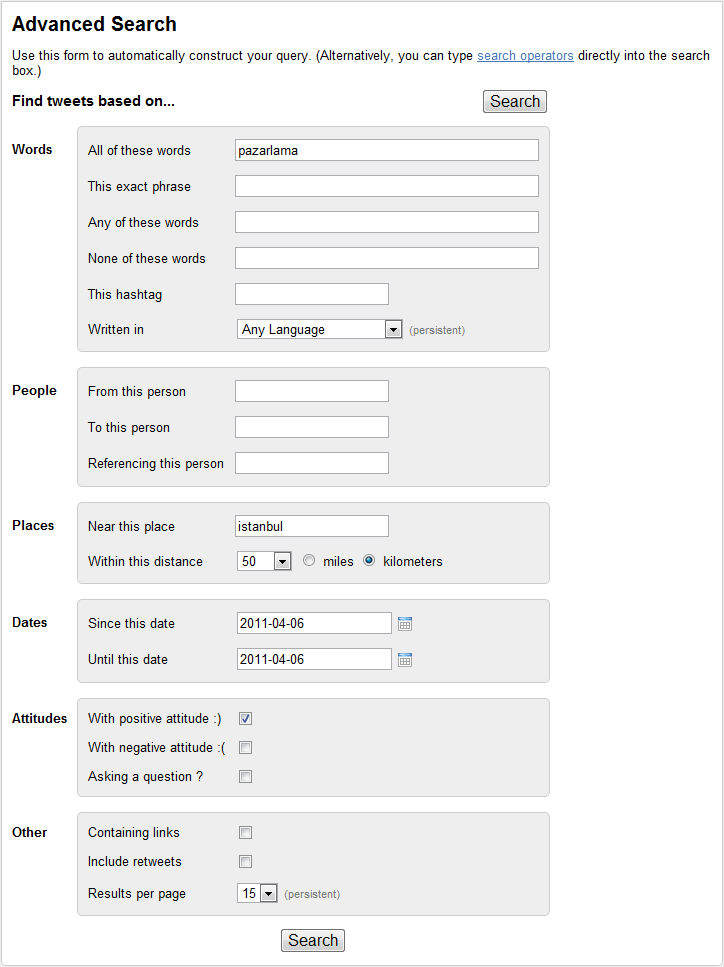724x967 pixels.
Task: Open calendar picker for Until this date
Action: tap(405, 660)
